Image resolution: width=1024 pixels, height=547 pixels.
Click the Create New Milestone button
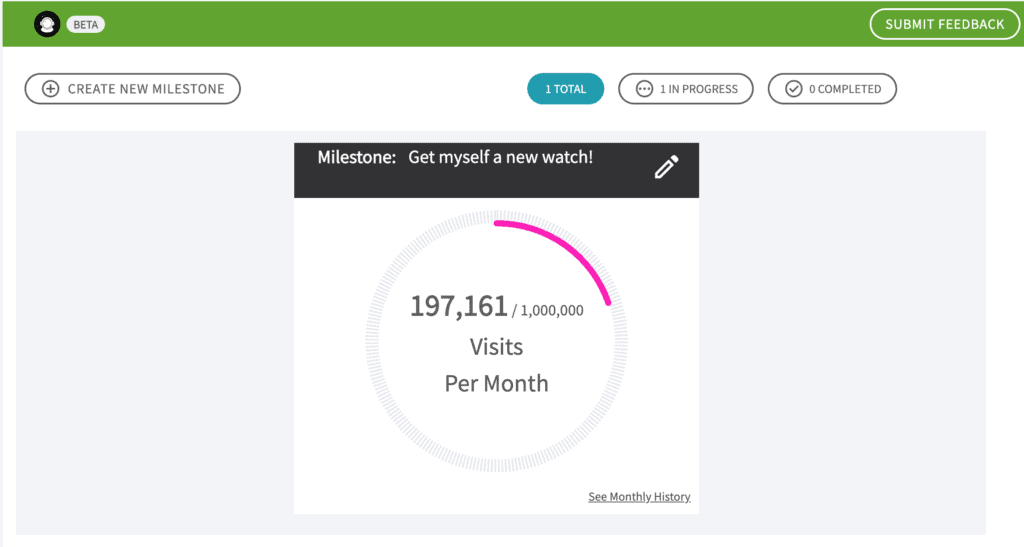tap(133, 89)
